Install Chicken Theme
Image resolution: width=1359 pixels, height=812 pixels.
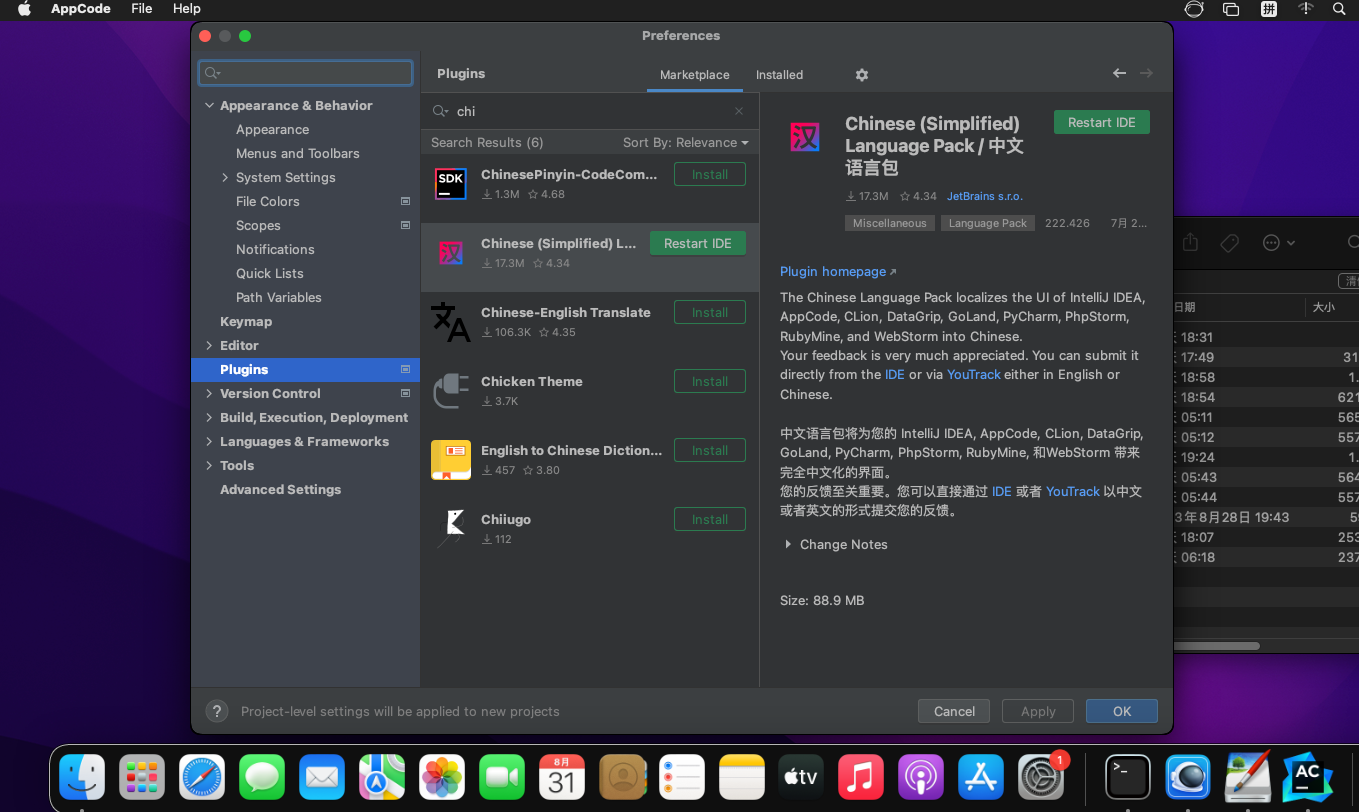[709, 381]
